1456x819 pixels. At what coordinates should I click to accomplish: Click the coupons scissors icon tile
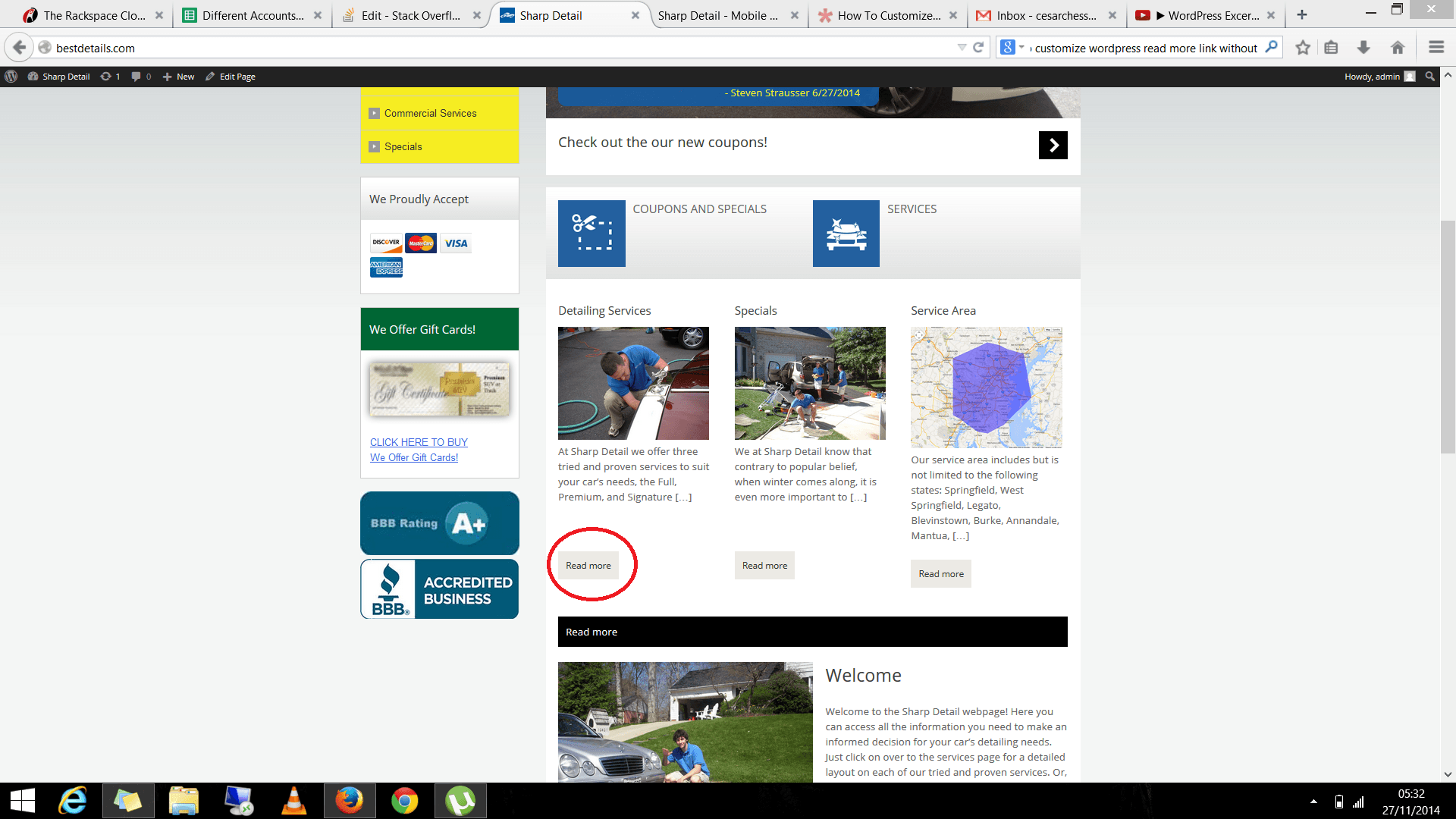pos(591,234)
